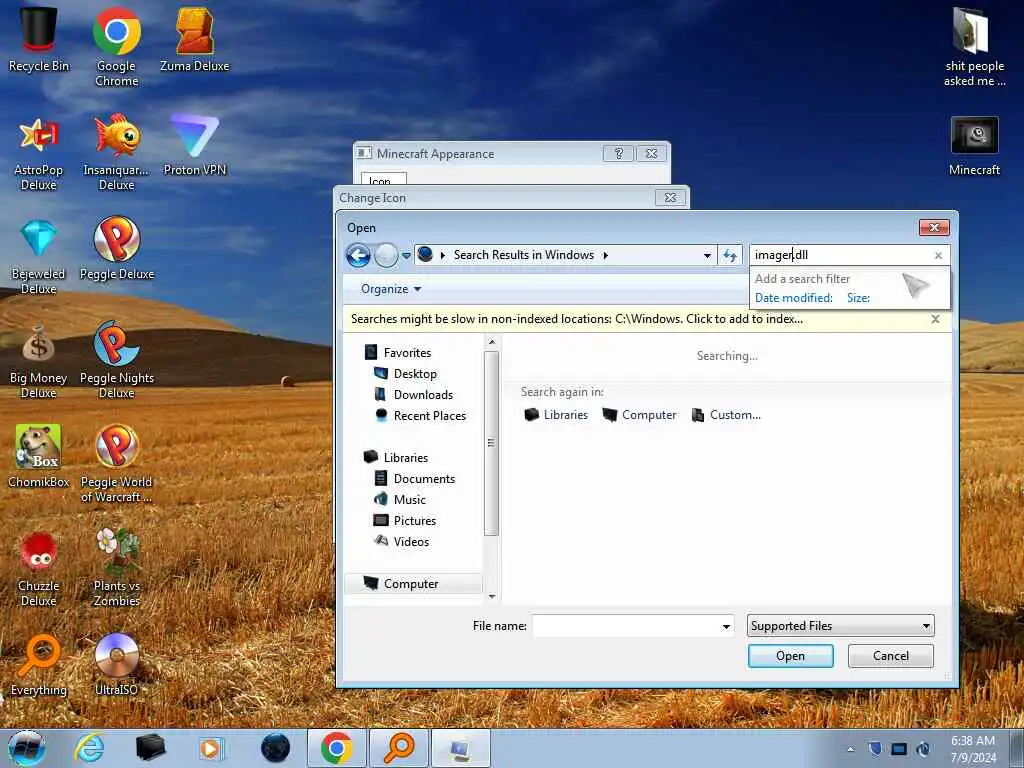
Task: Search again in a Custom location
Action: [726, 415]
